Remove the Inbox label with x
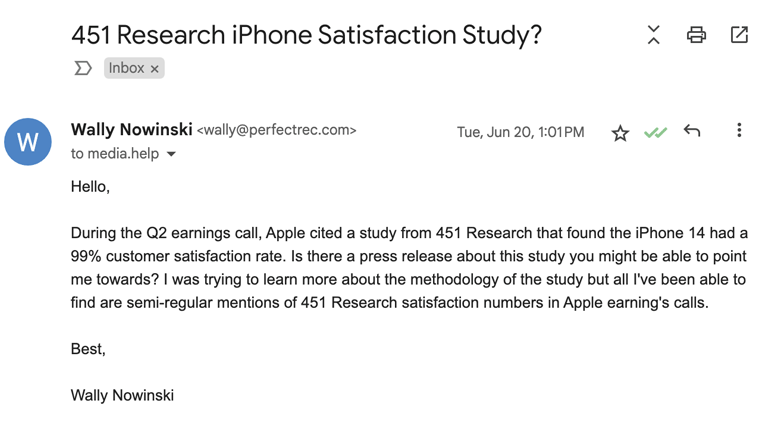This screenshot has width=768, height=426. pyautogui.click(x=154, y=69)
